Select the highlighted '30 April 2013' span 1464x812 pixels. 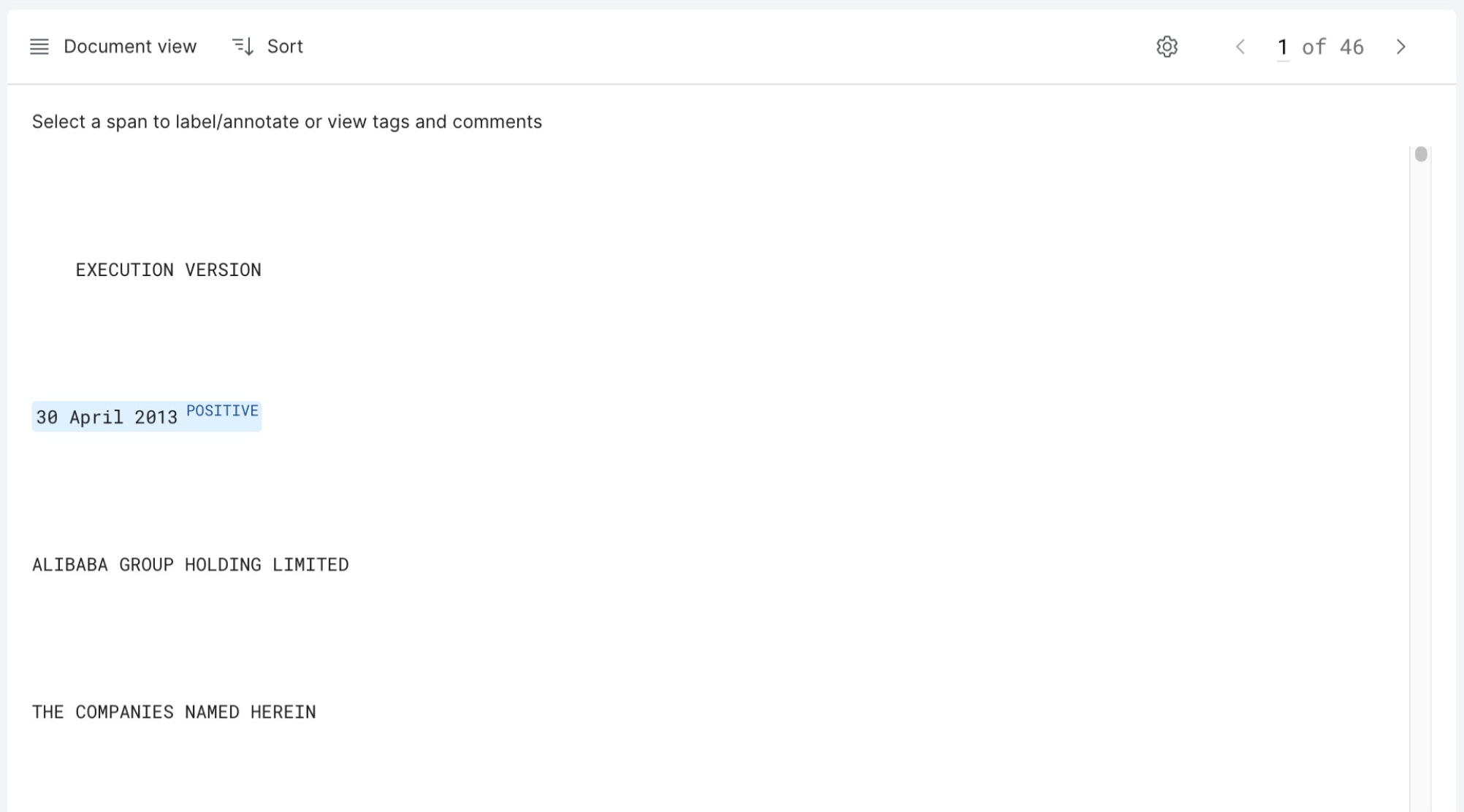pos(107,417)
